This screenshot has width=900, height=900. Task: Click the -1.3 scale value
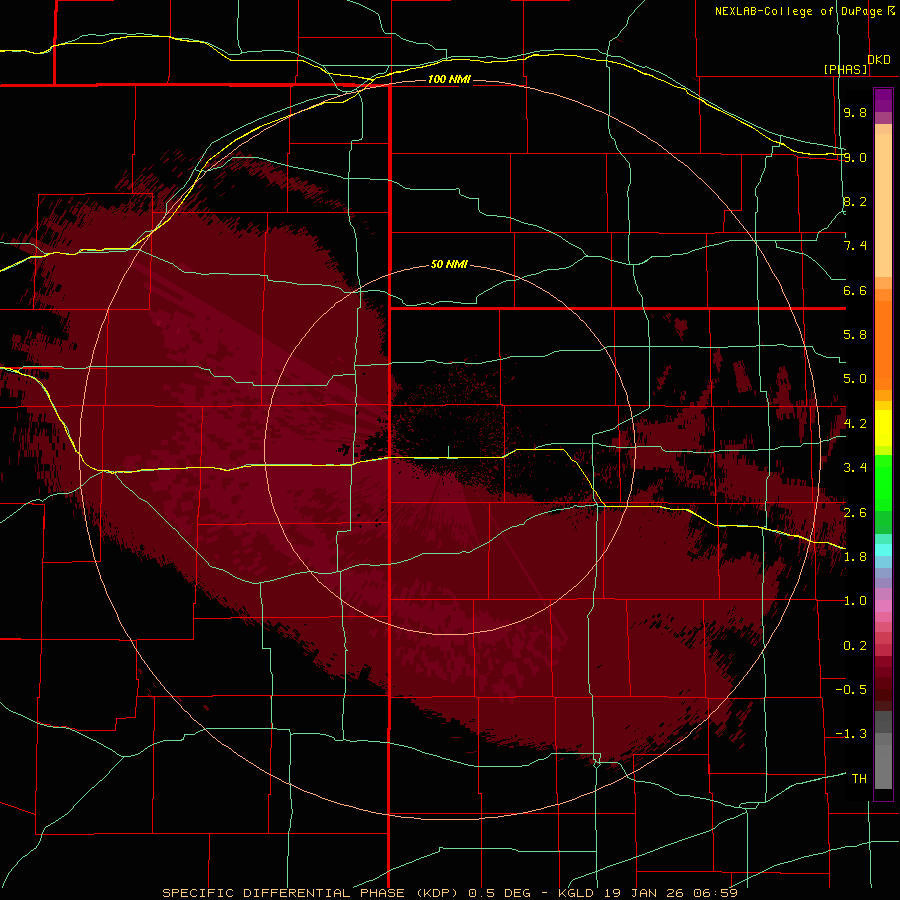pos(851,734)
